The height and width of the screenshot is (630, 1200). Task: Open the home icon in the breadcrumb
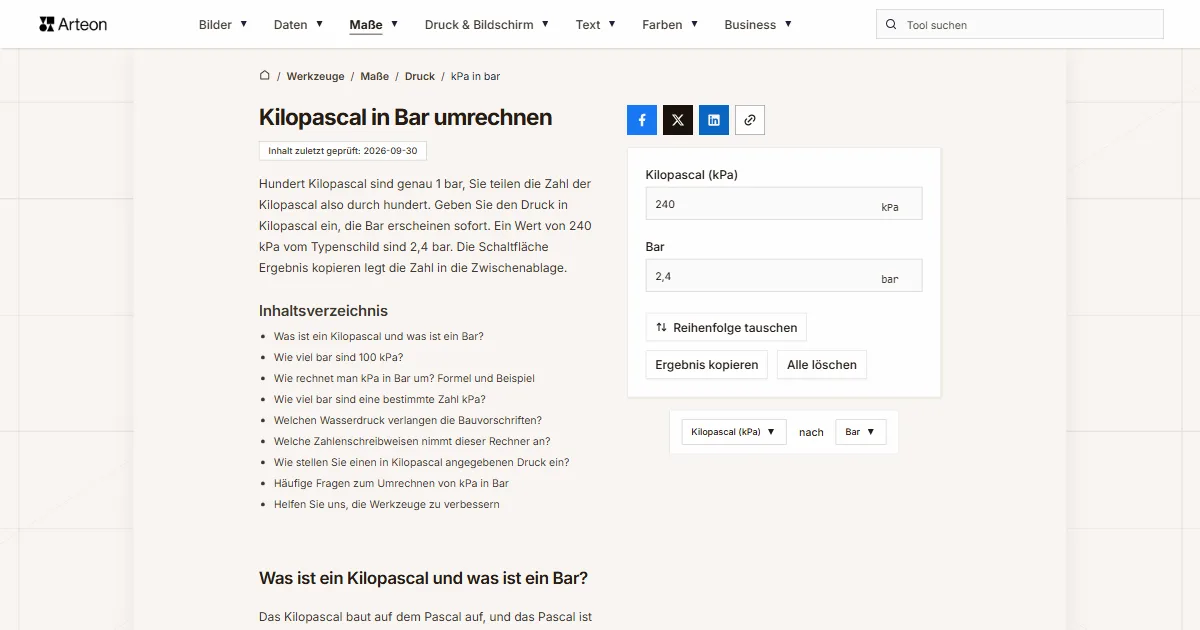click(x=265, y=75)
